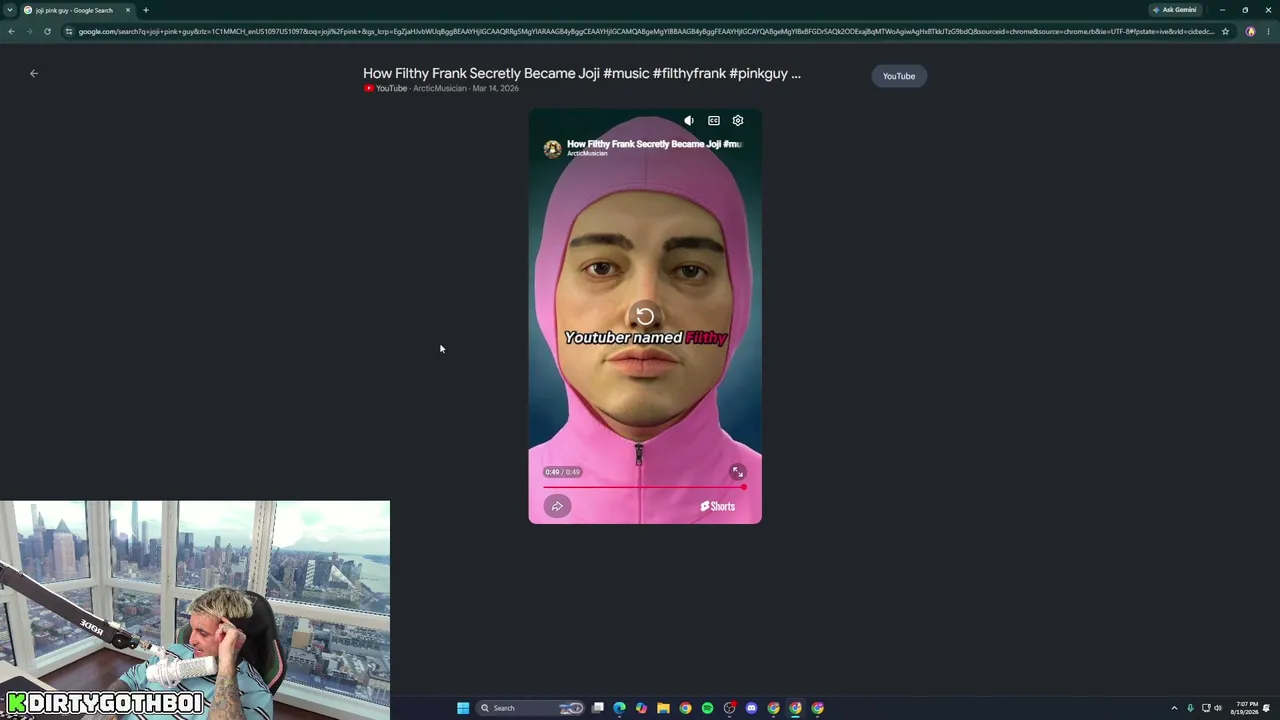The width and height of the screenshot is (1280, 720).
Task: Show hidden system tray icons
Action: [1174, 708]
